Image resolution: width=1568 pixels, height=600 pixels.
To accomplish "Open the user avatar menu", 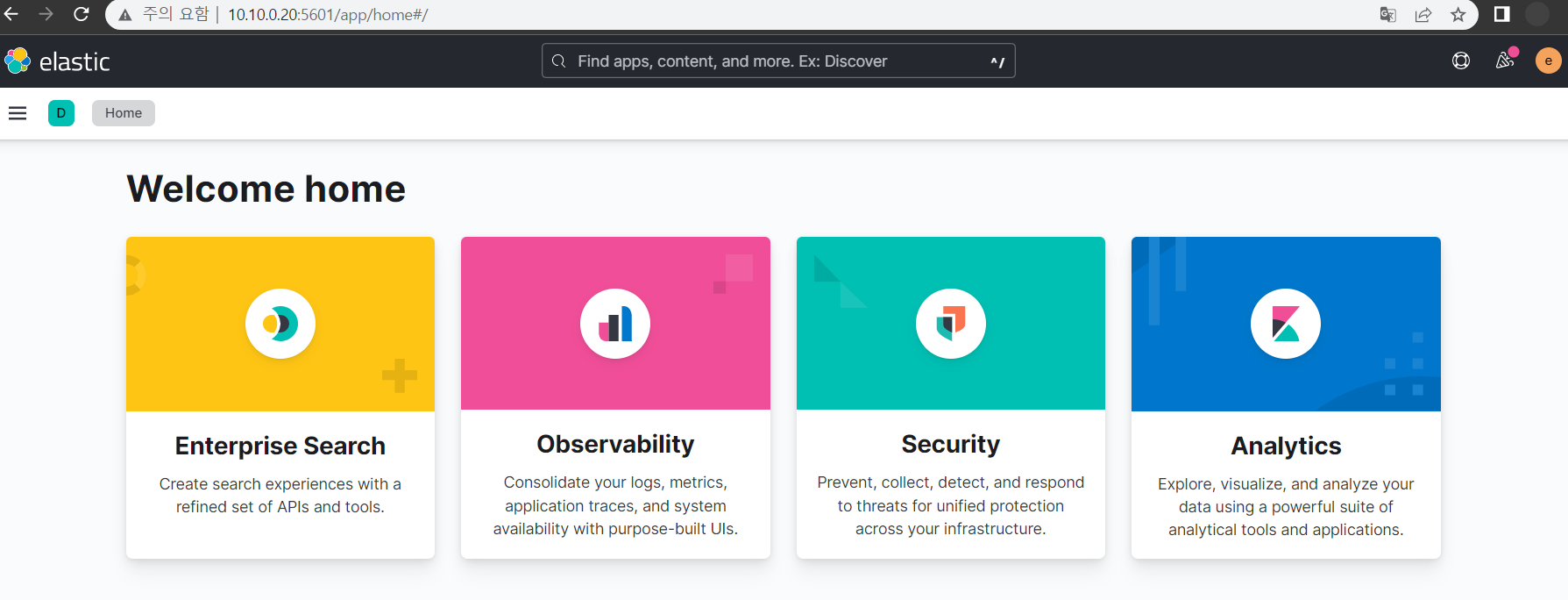I will 1549,61.
